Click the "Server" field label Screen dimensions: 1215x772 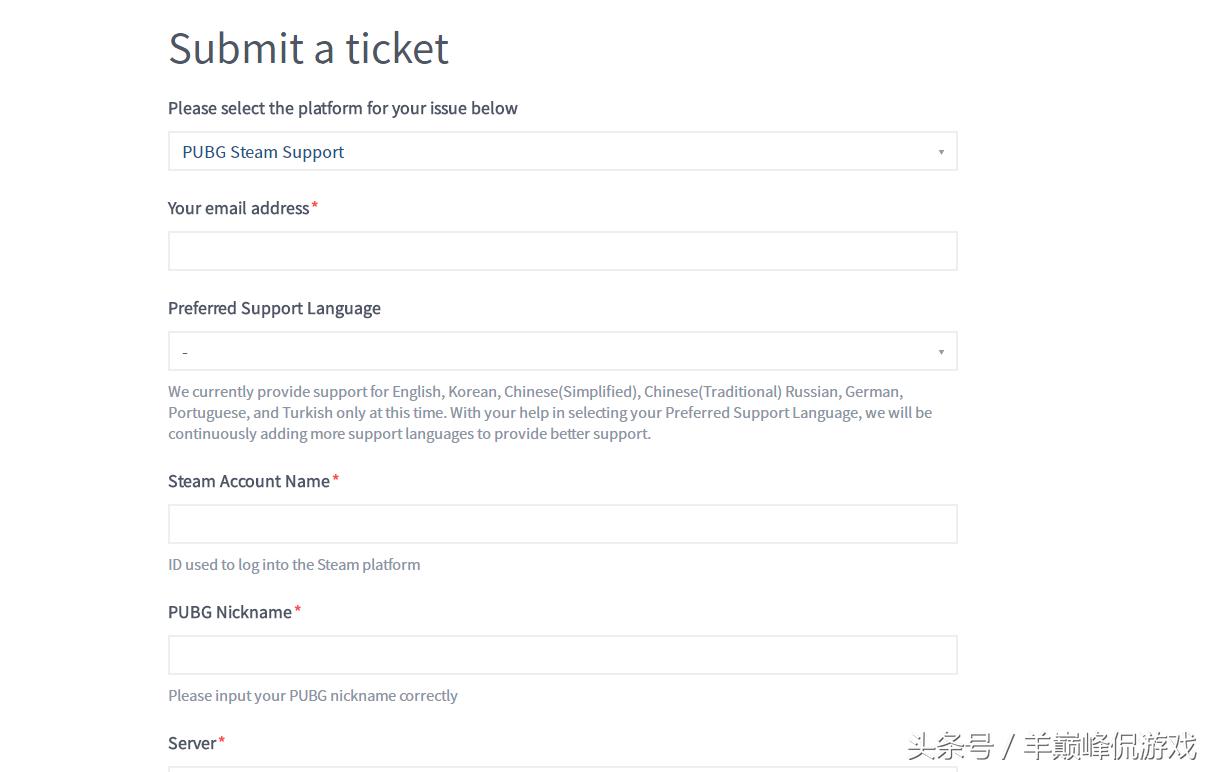coord(192,743)
